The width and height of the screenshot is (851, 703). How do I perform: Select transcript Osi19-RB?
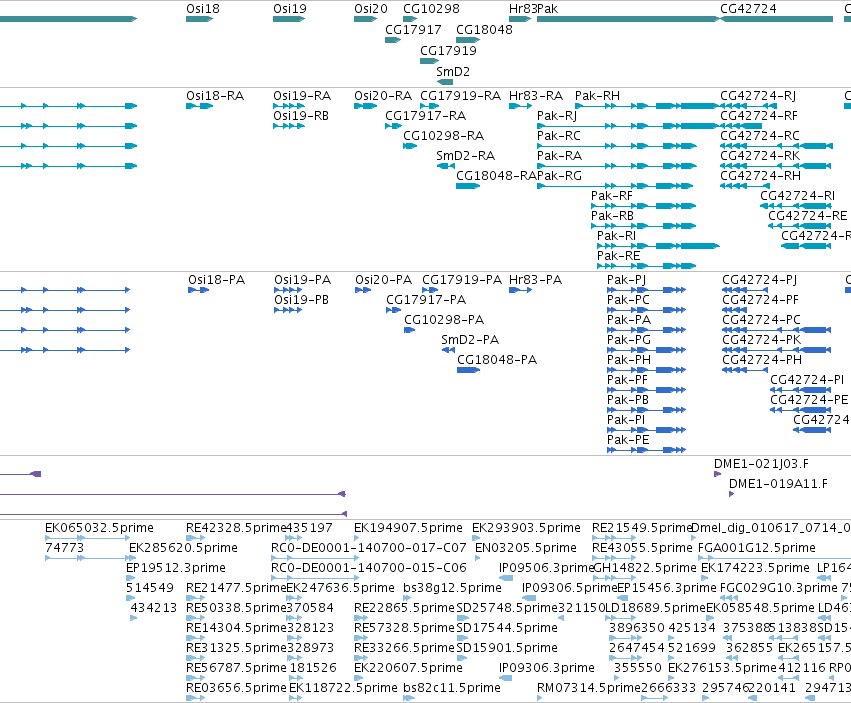coord(288,126)
